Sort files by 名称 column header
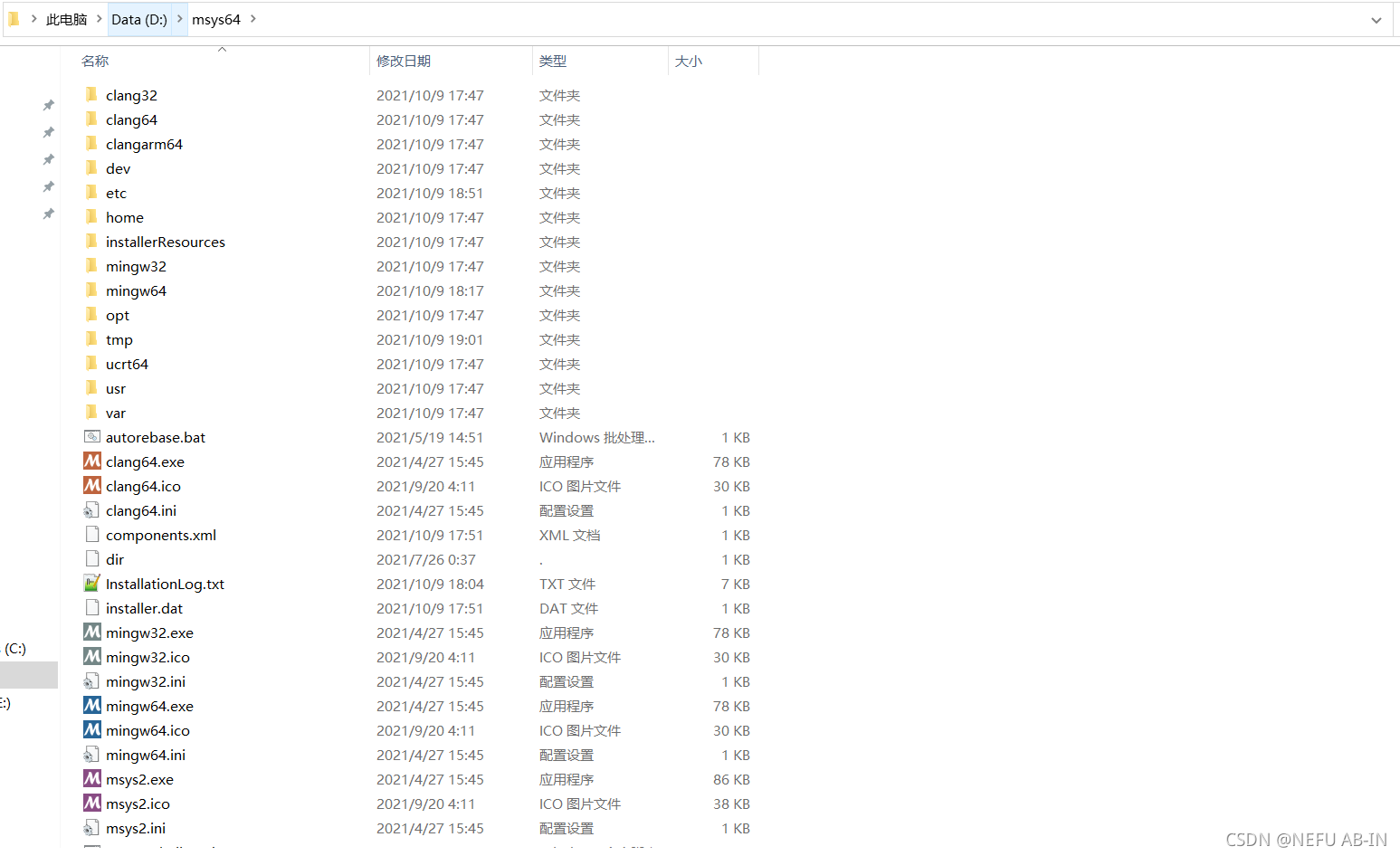1400x856 pixels. coord(95,62)
